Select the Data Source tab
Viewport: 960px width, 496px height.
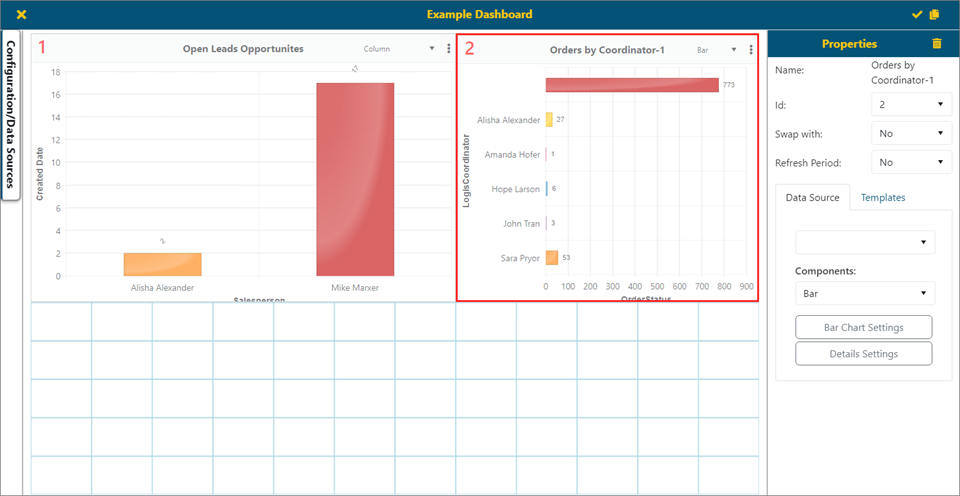coord(812,198)
